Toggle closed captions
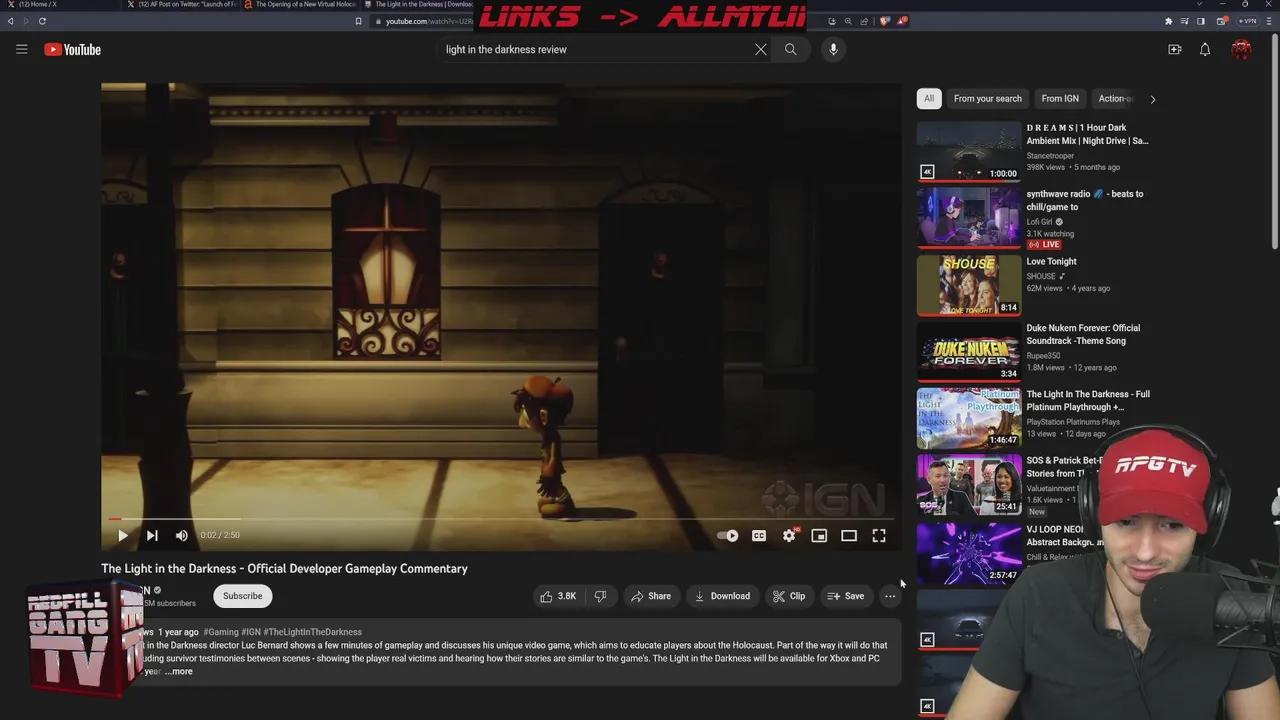Viewport: 1280px width, 720px height. click(x=759, y=536)
